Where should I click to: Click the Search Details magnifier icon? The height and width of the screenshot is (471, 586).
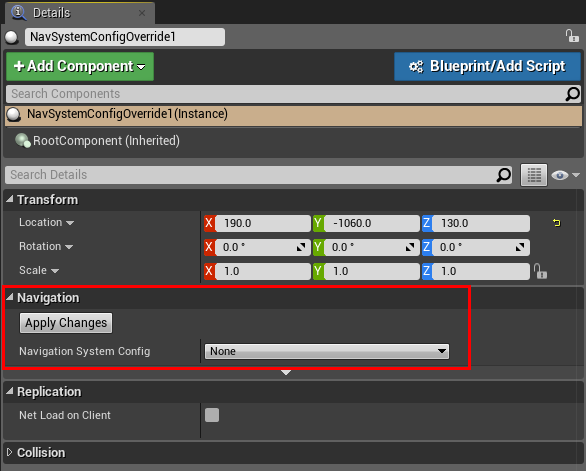click(504, 175)
